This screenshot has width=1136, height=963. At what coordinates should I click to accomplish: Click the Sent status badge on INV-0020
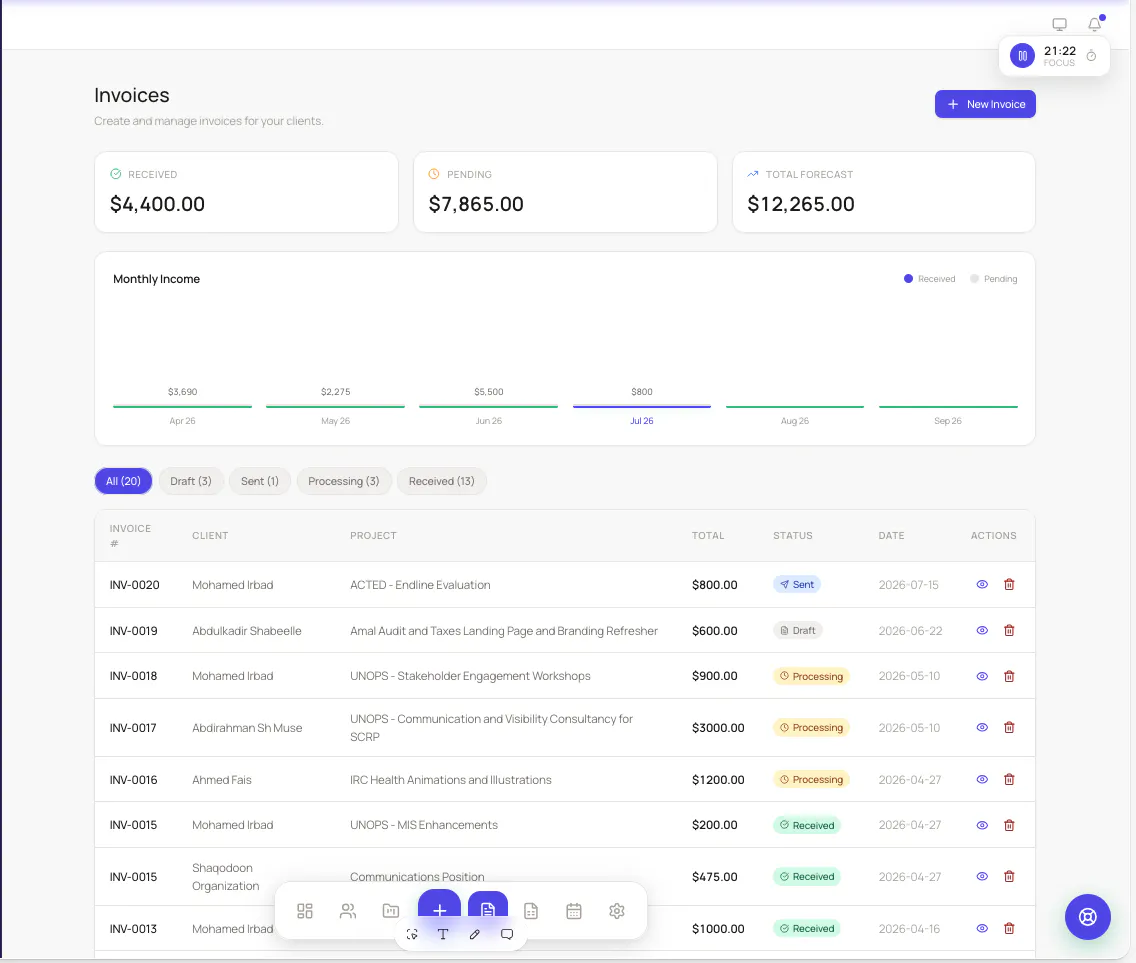point(796,584)
